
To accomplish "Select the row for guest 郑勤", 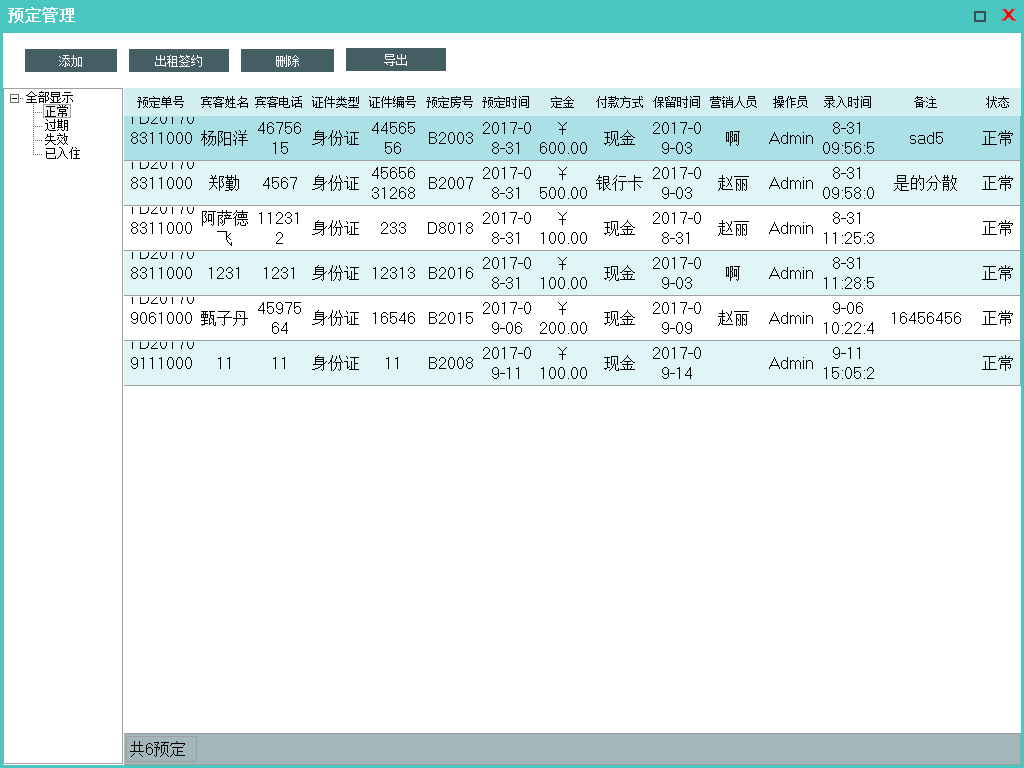I will tap(224, 184).
